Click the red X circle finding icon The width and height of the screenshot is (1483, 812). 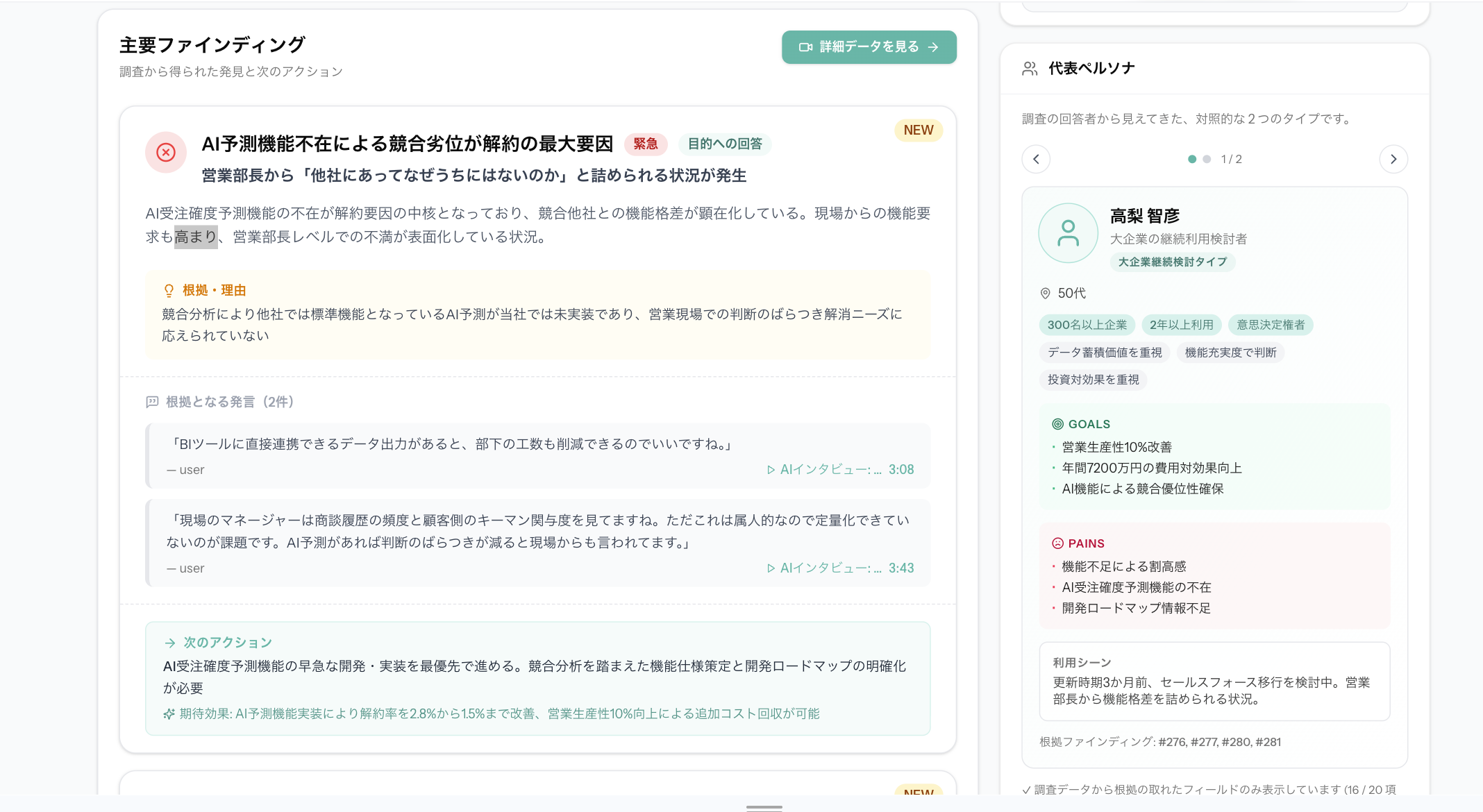coord(166,152)
